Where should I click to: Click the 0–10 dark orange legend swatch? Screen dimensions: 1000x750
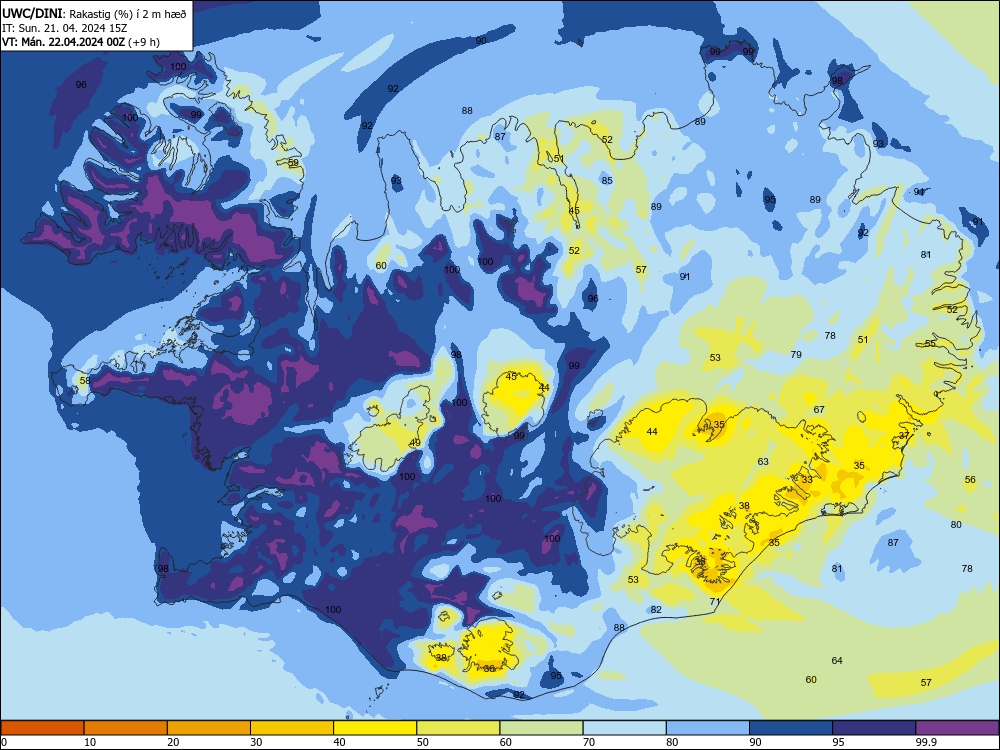click(42, 728)
